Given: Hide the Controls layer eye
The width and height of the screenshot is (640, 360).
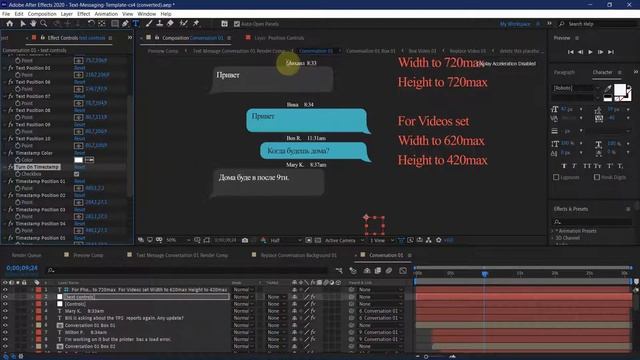Looking at the screenshot, I should tap(5, 304).
